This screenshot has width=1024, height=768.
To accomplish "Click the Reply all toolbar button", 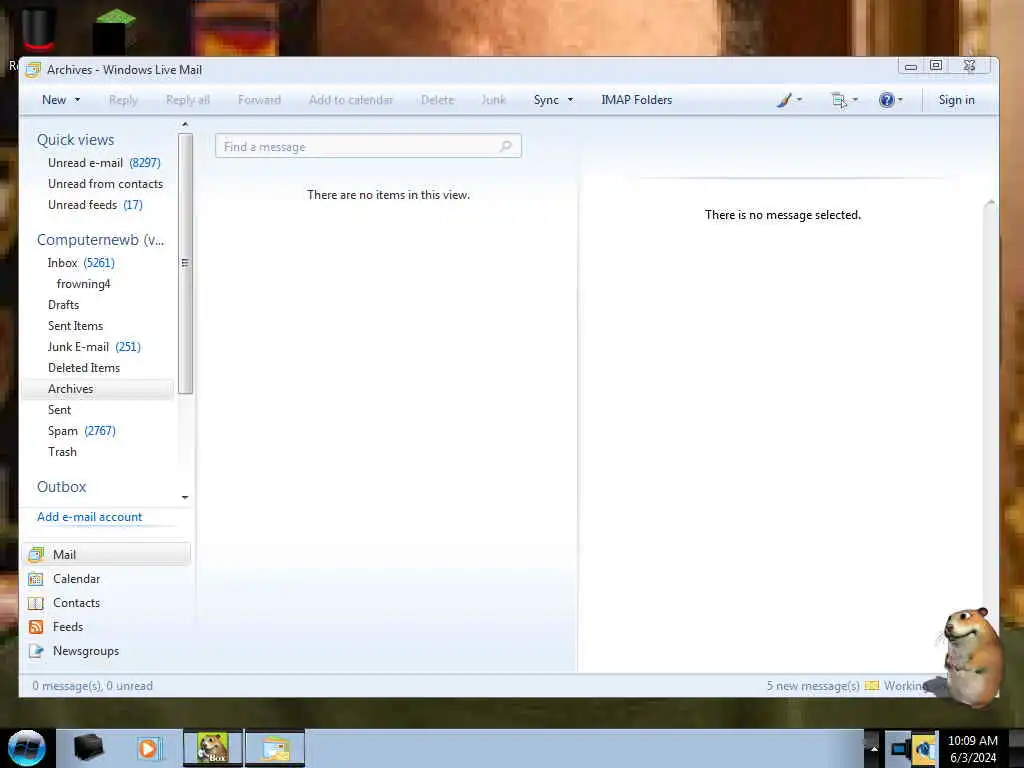I will [188, 100].
